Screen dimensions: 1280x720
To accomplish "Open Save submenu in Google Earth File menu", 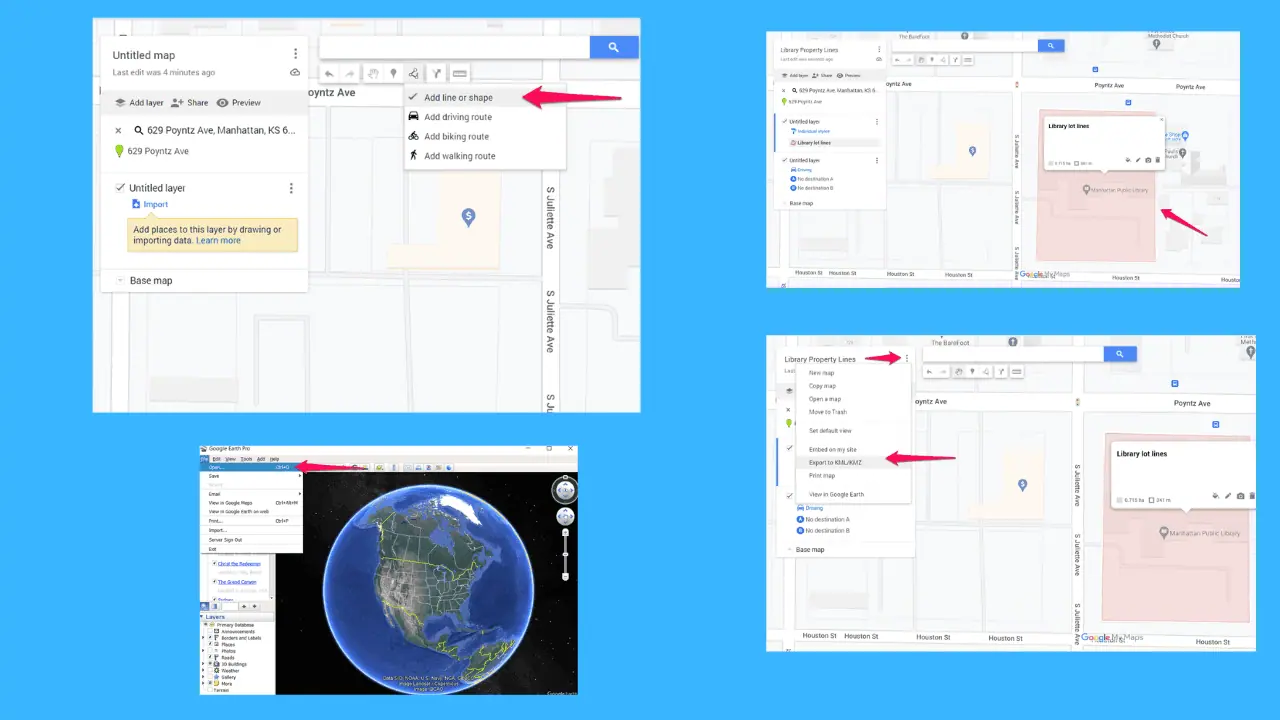I will [251, 476].
